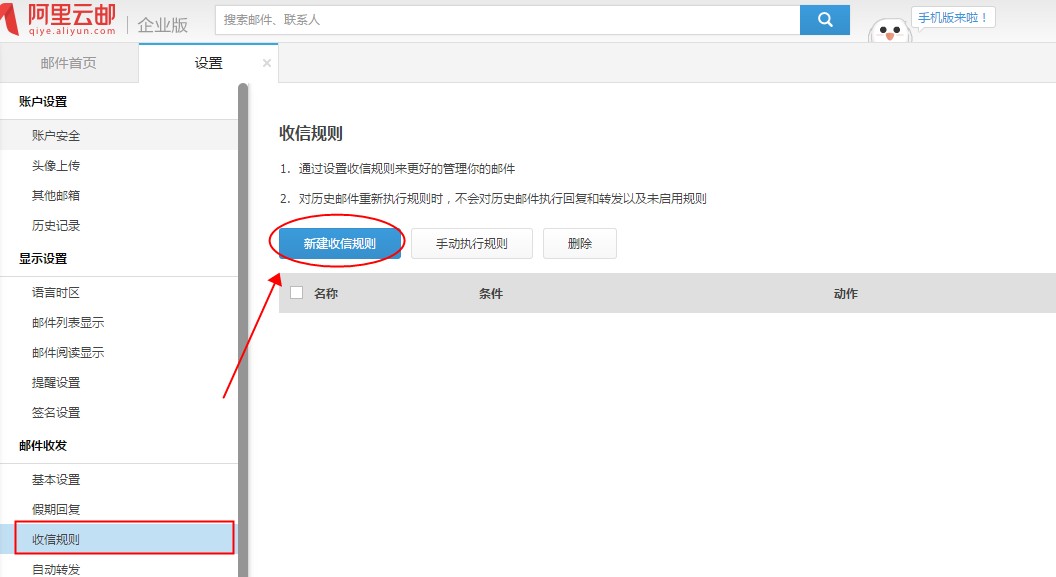Click the blue search magnifier icon

coord(825,20)
